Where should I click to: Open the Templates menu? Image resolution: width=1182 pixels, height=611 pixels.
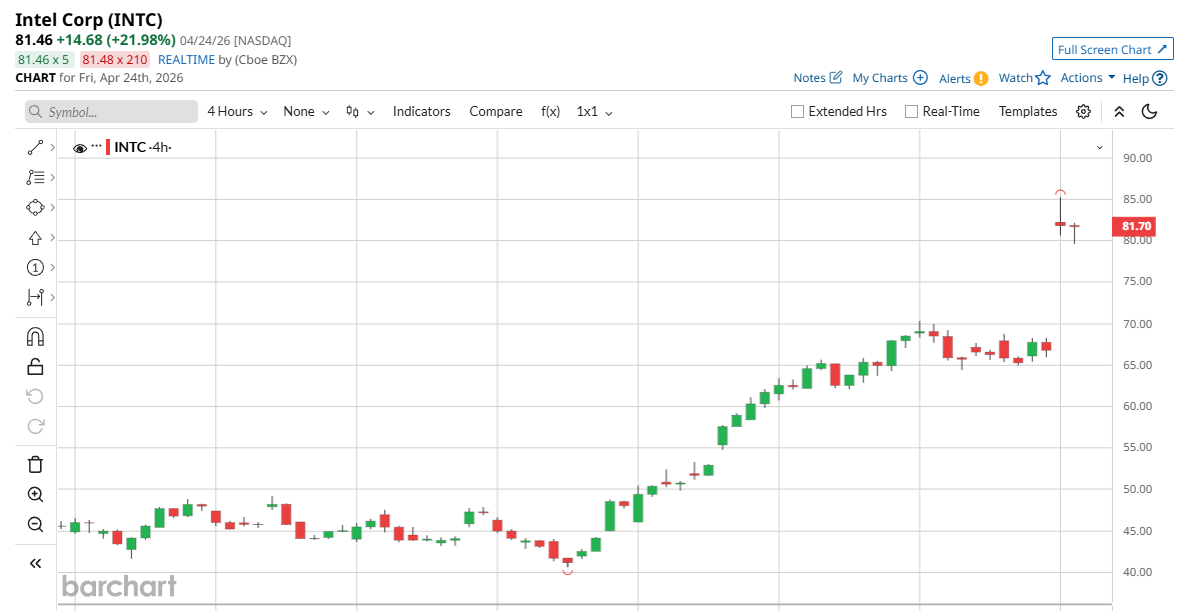point(1028,112)
